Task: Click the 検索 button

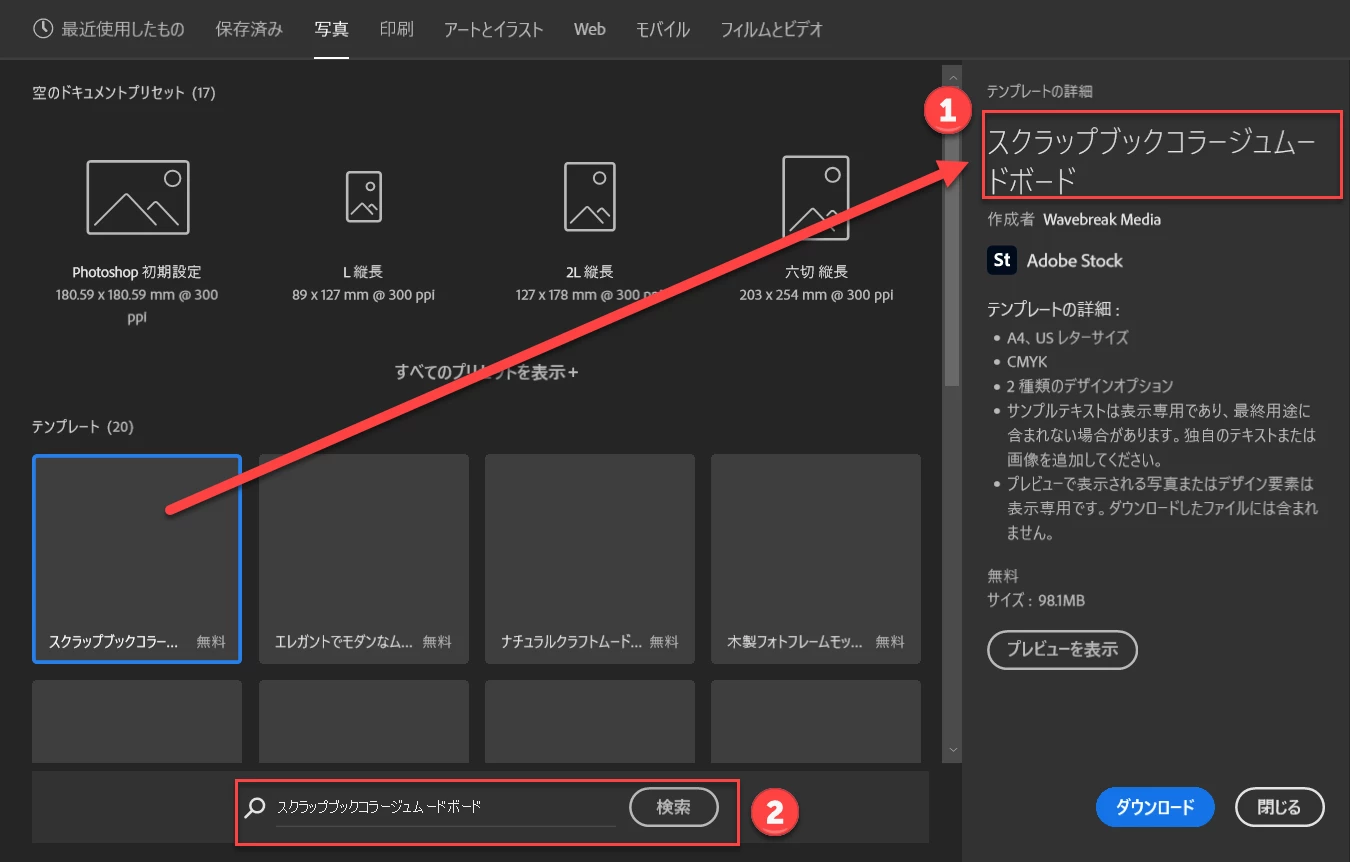Action: tap(674, 807)
